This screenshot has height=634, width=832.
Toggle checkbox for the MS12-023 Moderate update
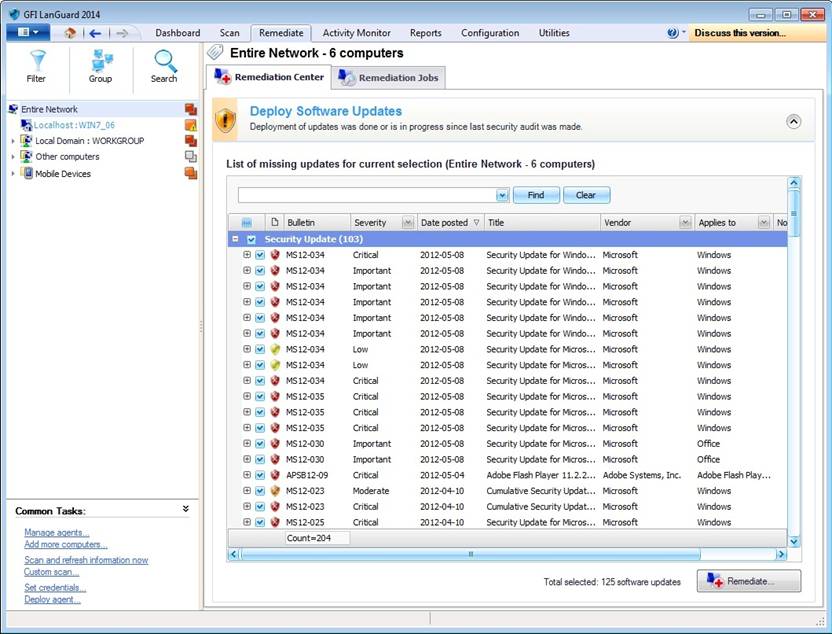tap(260, 491)
